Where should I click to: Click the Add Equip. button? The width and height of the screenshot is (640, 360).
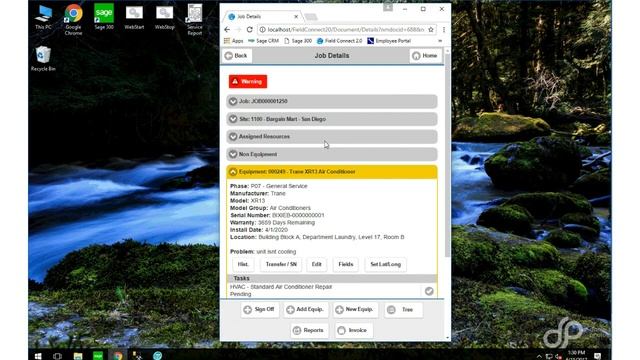tap(306, 310)
